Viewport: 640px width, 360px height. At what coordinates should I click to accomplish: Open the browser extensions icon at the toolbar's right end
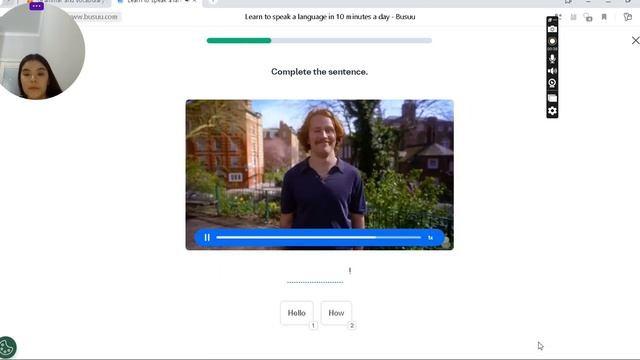point(628,17)
